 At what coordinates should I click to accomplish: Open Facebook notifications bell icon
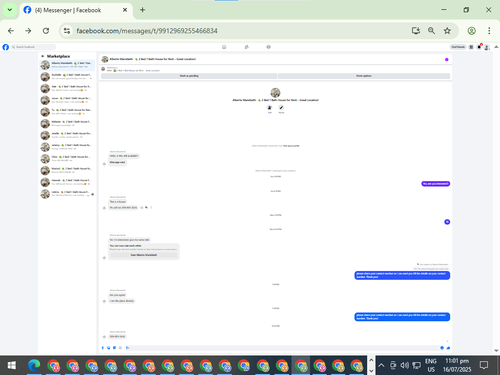point(479,47)
